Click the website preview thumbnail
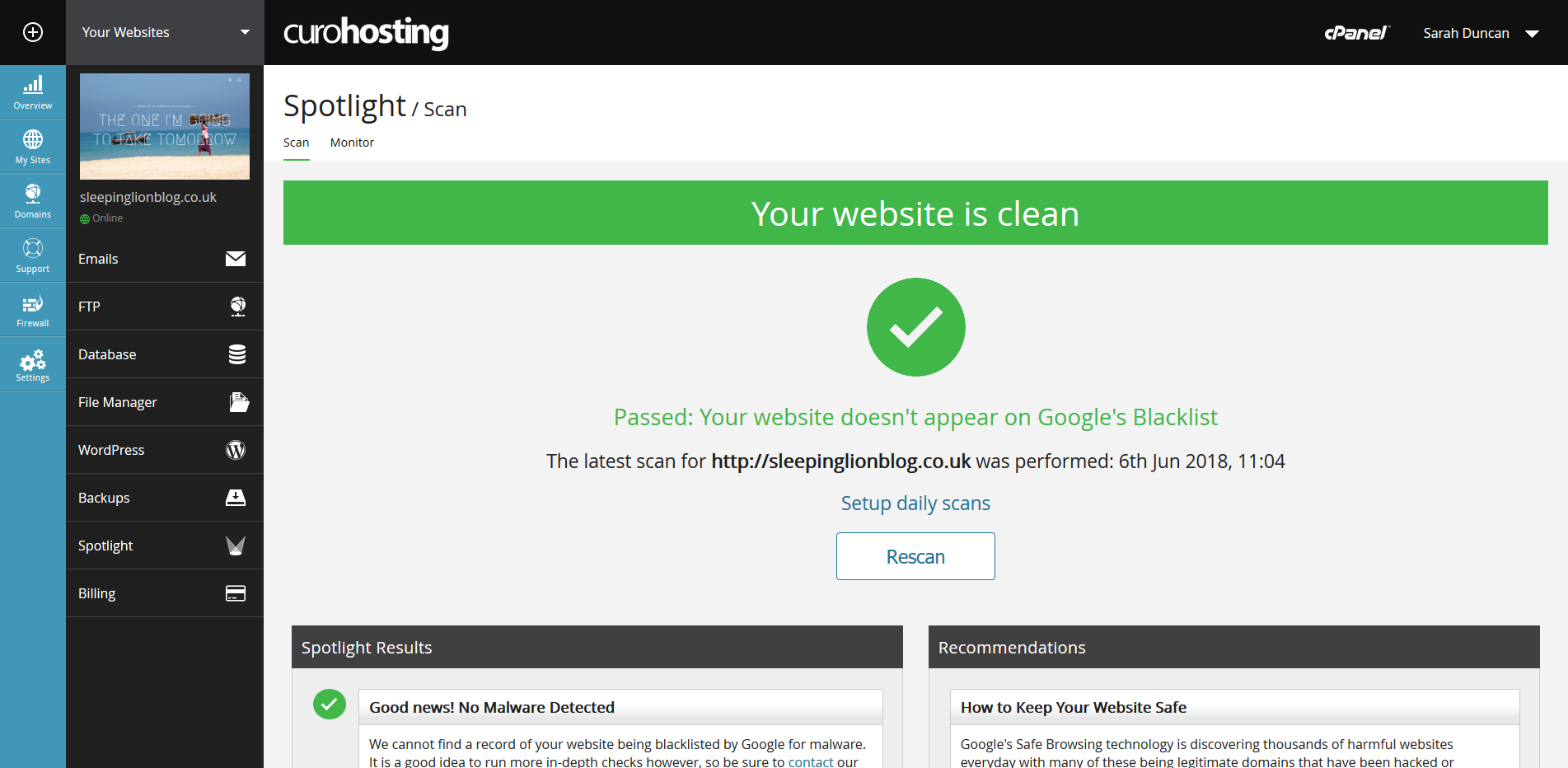This screenshot has width=1568, height=768. point(165,126)
